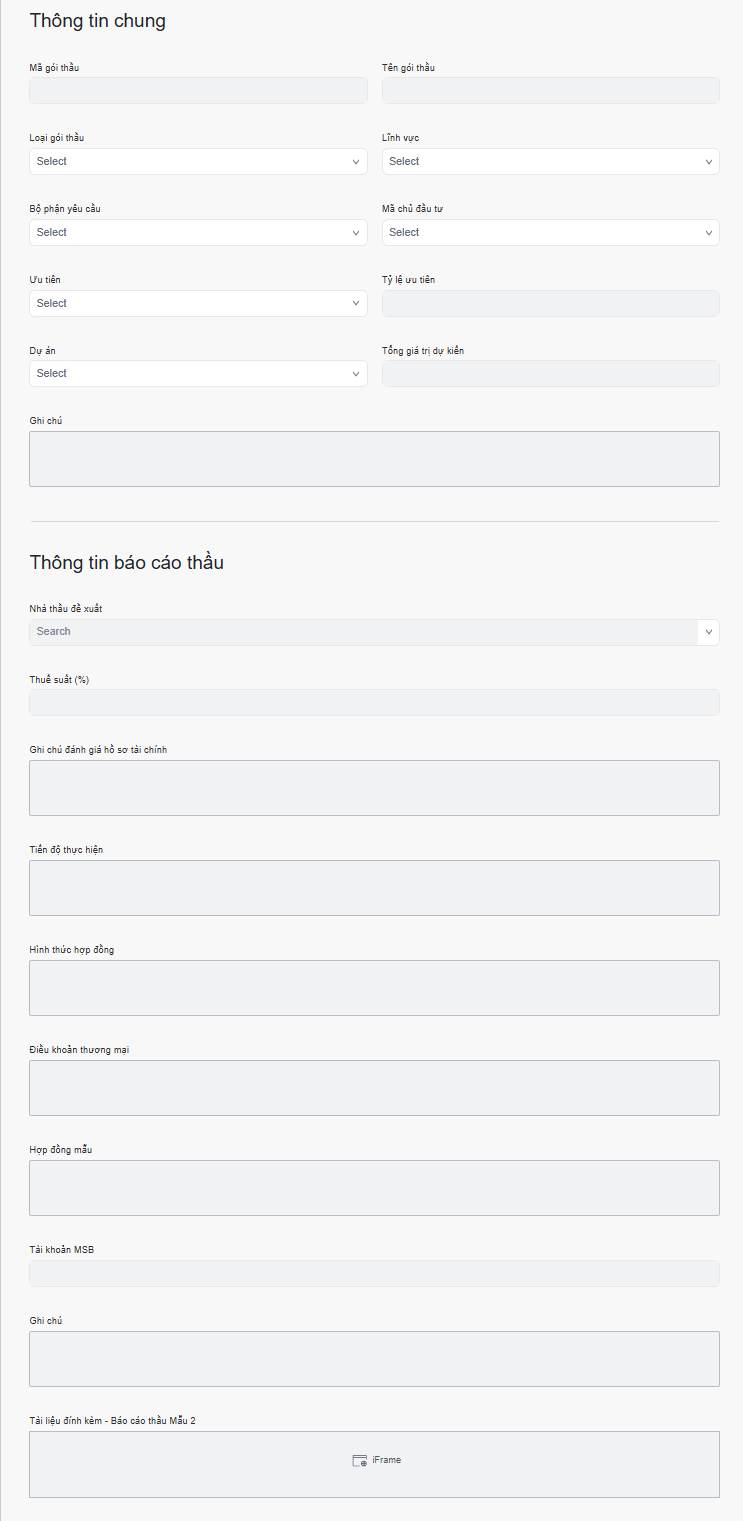The height and width of the screenshot is (1521, 743).
Task: Focus the Tên gói thầu field
Action: click(550, 91)
